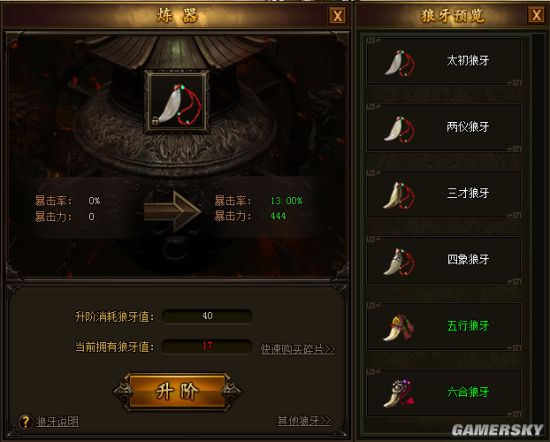Click the question mark help icon
This screenshot has width=550, height=442.
click(x=25, y=422)
